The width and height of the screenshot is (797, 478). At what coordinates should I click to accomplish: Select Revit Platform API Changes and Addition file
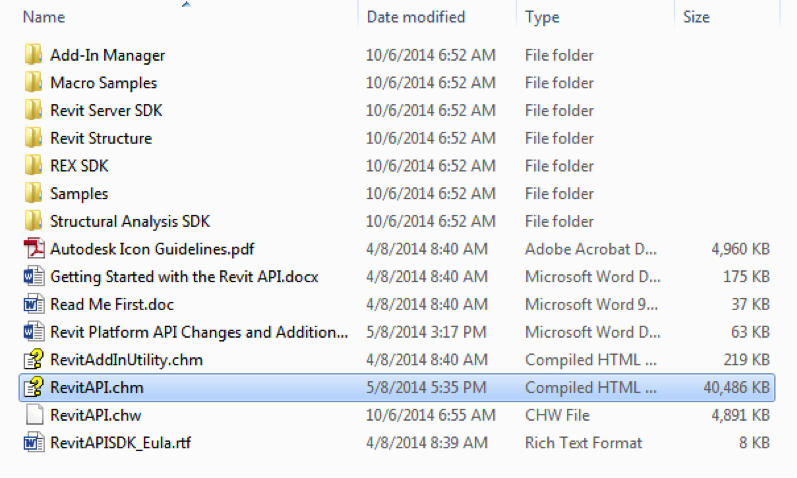pos(199,332)
